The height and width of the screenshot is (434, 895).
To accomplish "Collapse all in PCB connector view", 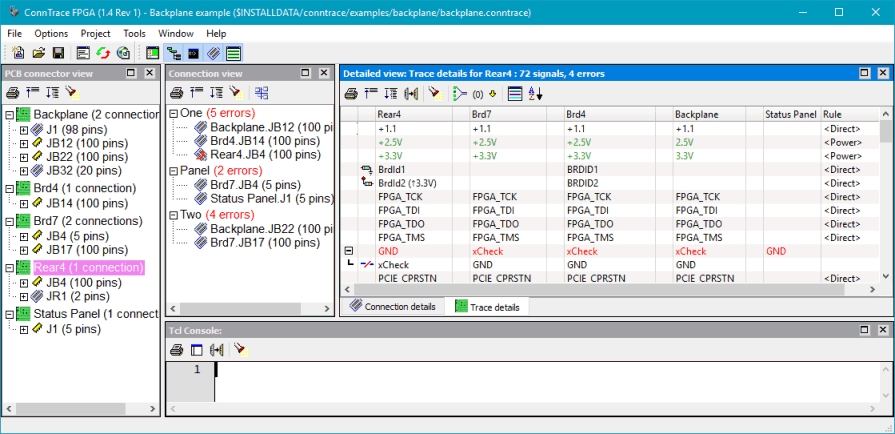I will (33, 92).
